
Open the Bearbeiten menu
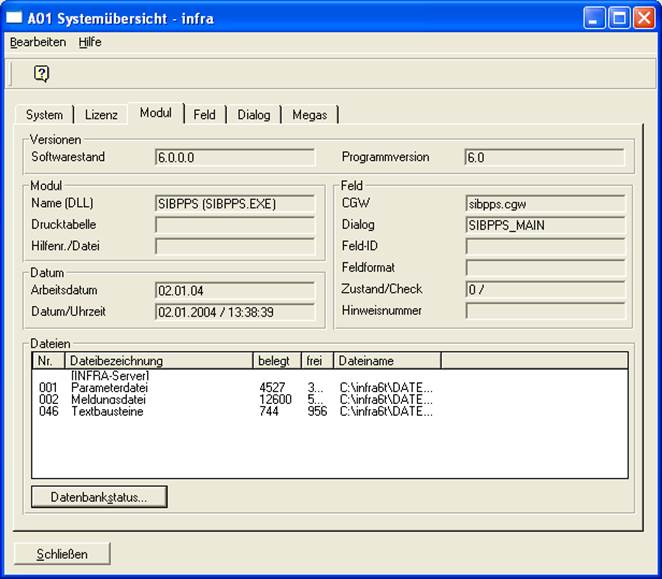click(38, 42)
